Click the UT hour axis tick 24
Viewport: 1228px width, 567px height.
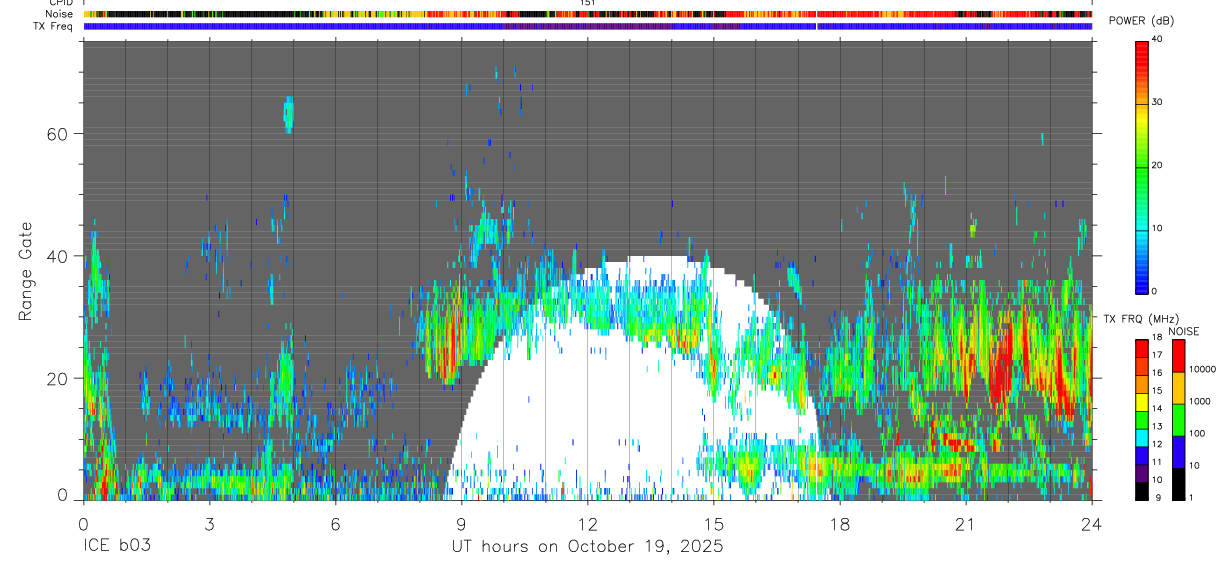tap(1092, 523)
